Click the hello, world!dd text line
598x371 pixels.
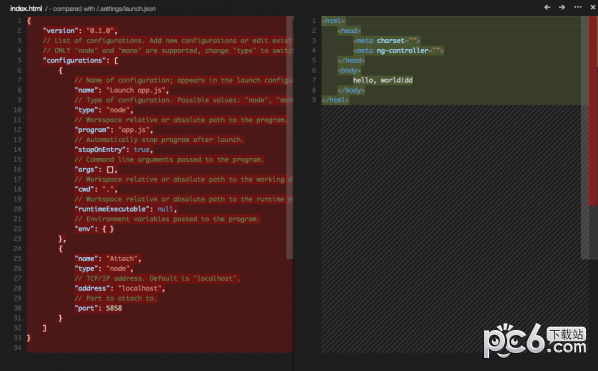click(x=383, y=80)
